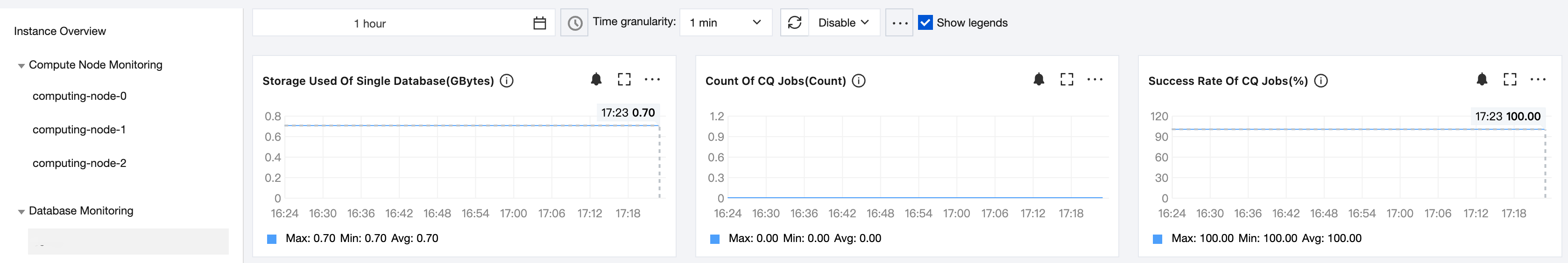Screen dimensions: 1568x263
Task: Expand Count Of CQ Jobs chart fullscreen
Action: [1067, 80]
